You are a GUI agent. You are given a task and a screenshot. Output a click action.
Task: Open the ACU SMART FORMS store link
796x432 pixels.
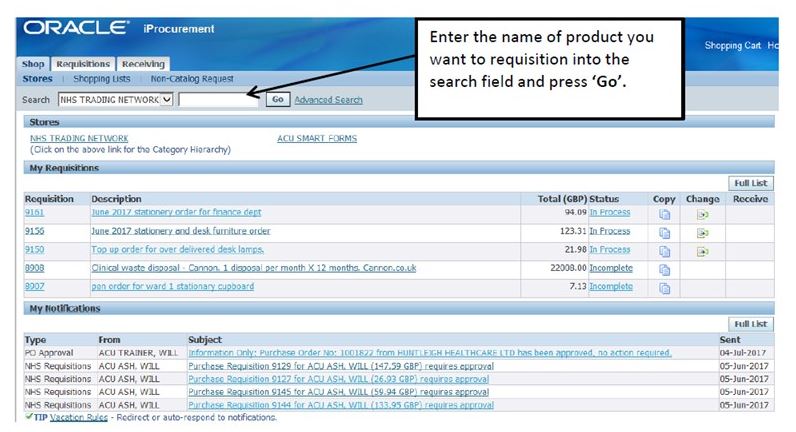(x=317, y=138)
